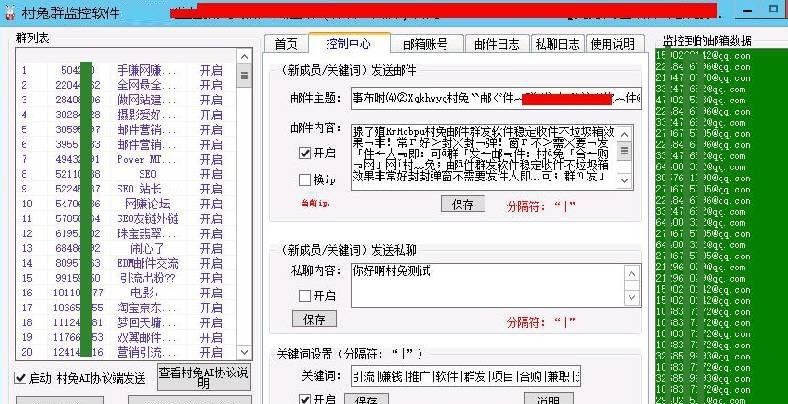Screen dimensions: 788x404
Task: Select the SEO友链外链 group row
Action: coord(127,219)
